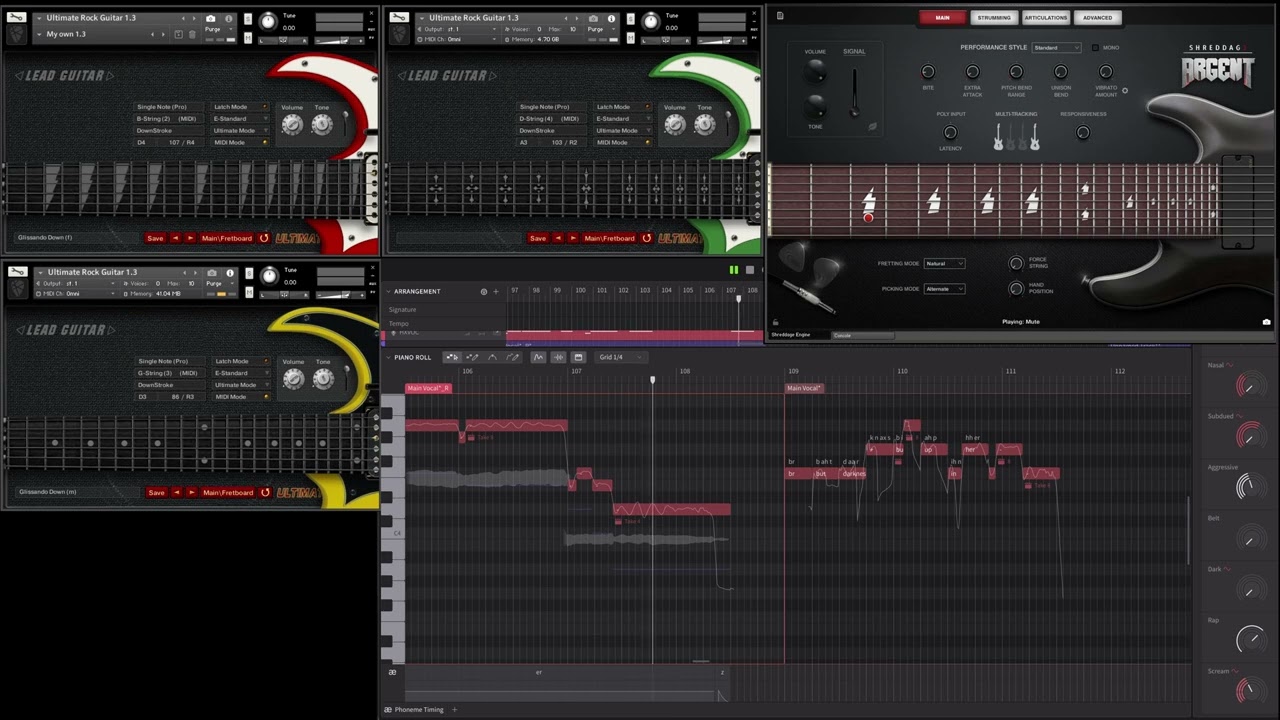Collapse the Arrangement section

click(x=388, y=291)
